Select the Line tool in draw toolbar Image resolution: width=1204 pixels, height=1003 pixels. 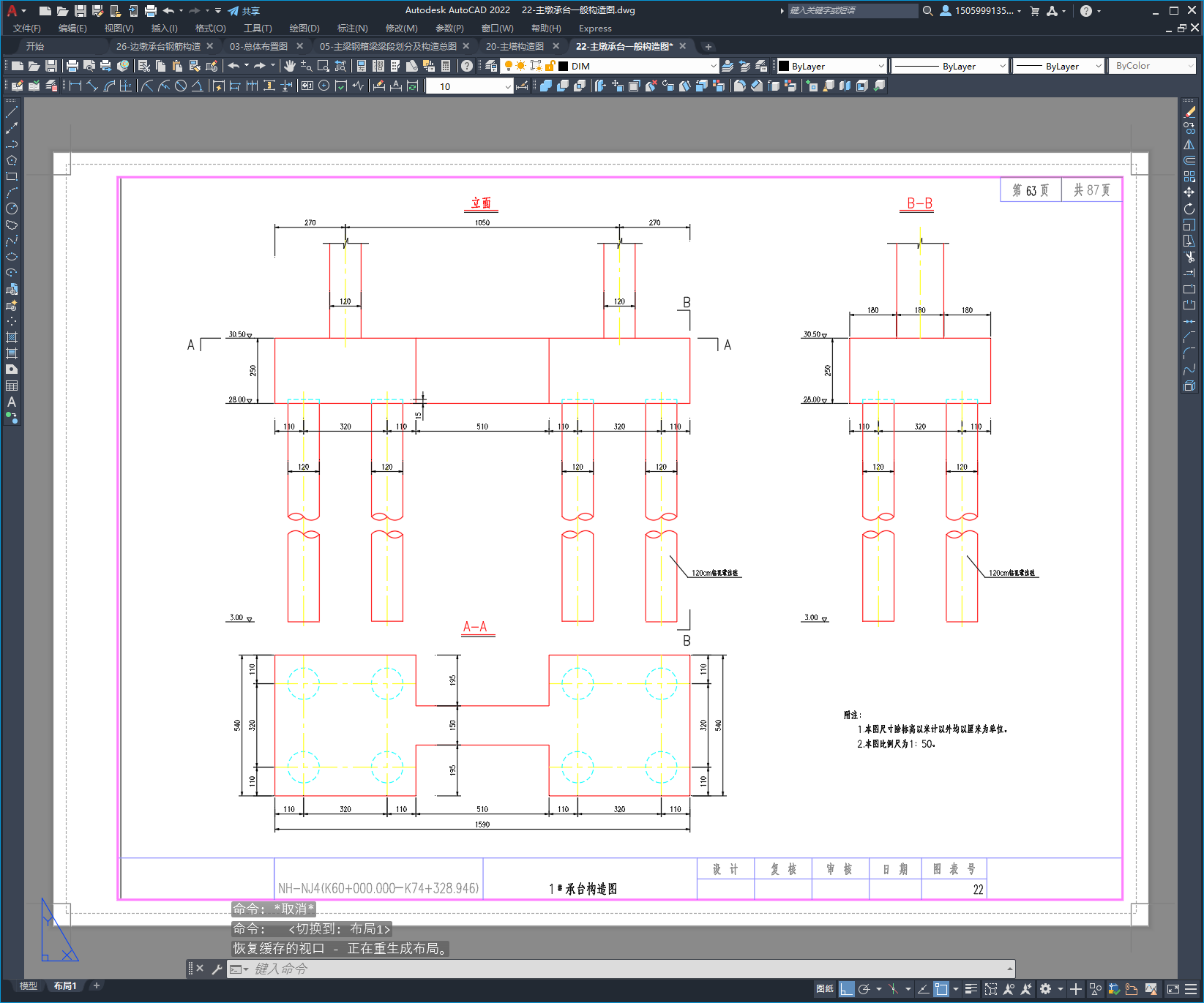(12, 113)
